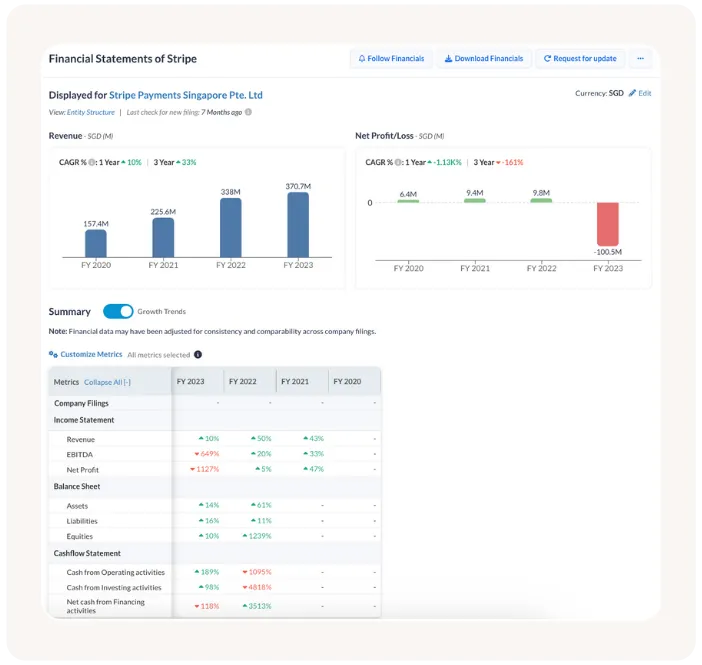Click the -100.5M net loss label
The image size is (702, 665).
(x=608, y=252)
